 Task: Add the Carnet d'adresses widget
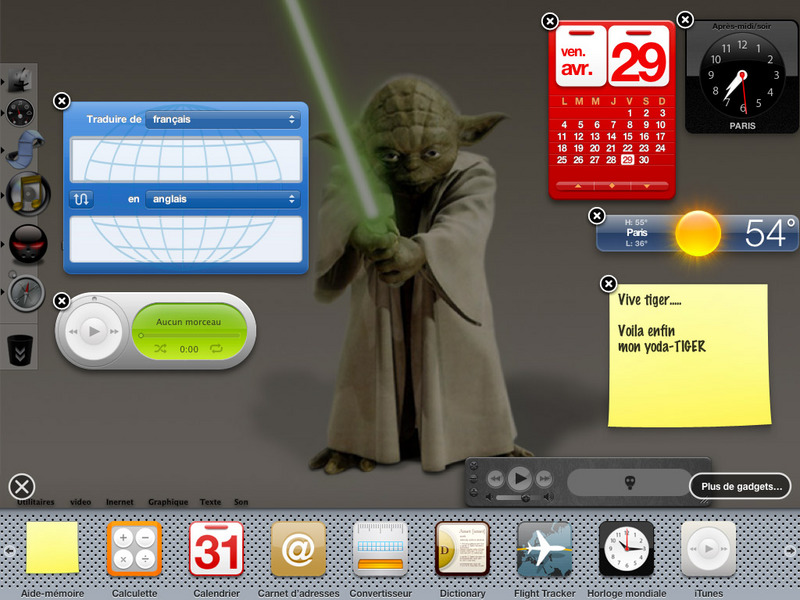point(298,548)
